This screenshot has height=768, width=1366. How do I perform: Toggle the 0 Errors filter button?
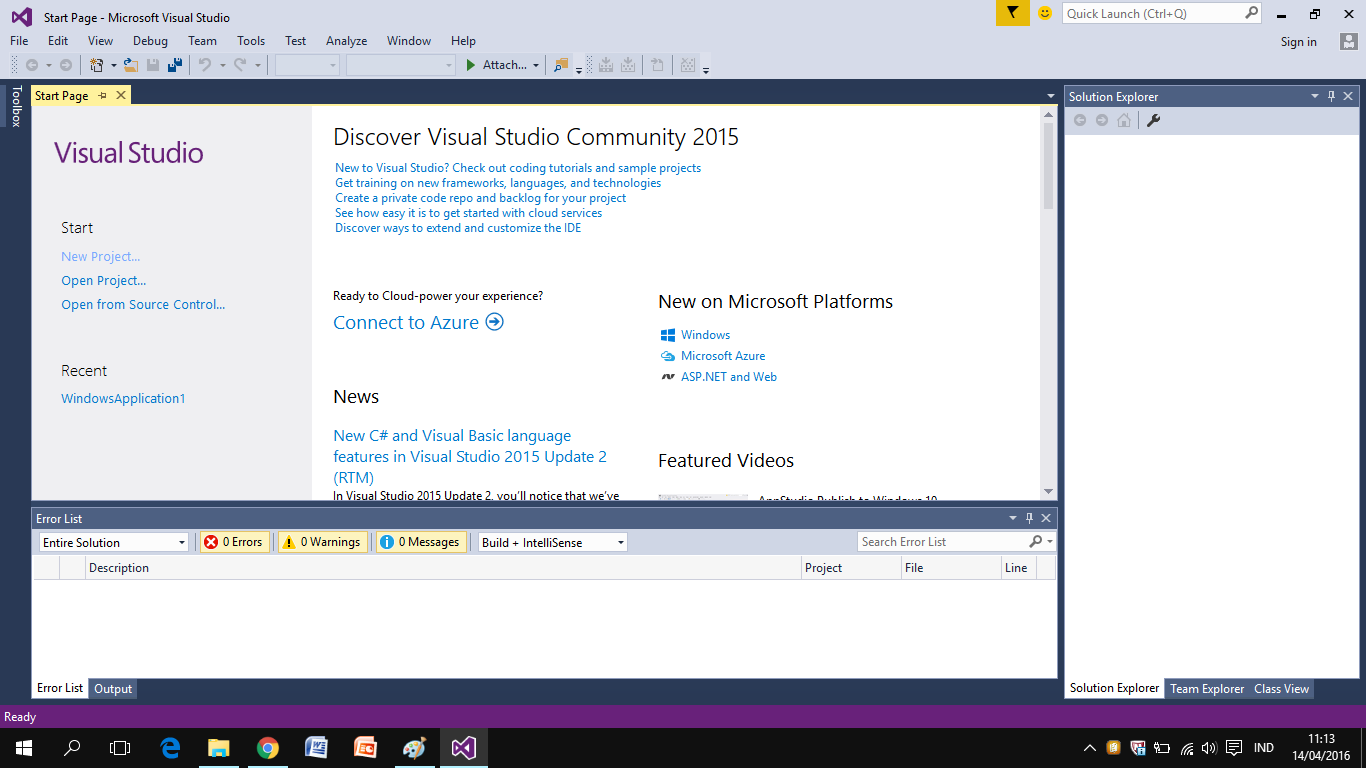click(234, 541)
